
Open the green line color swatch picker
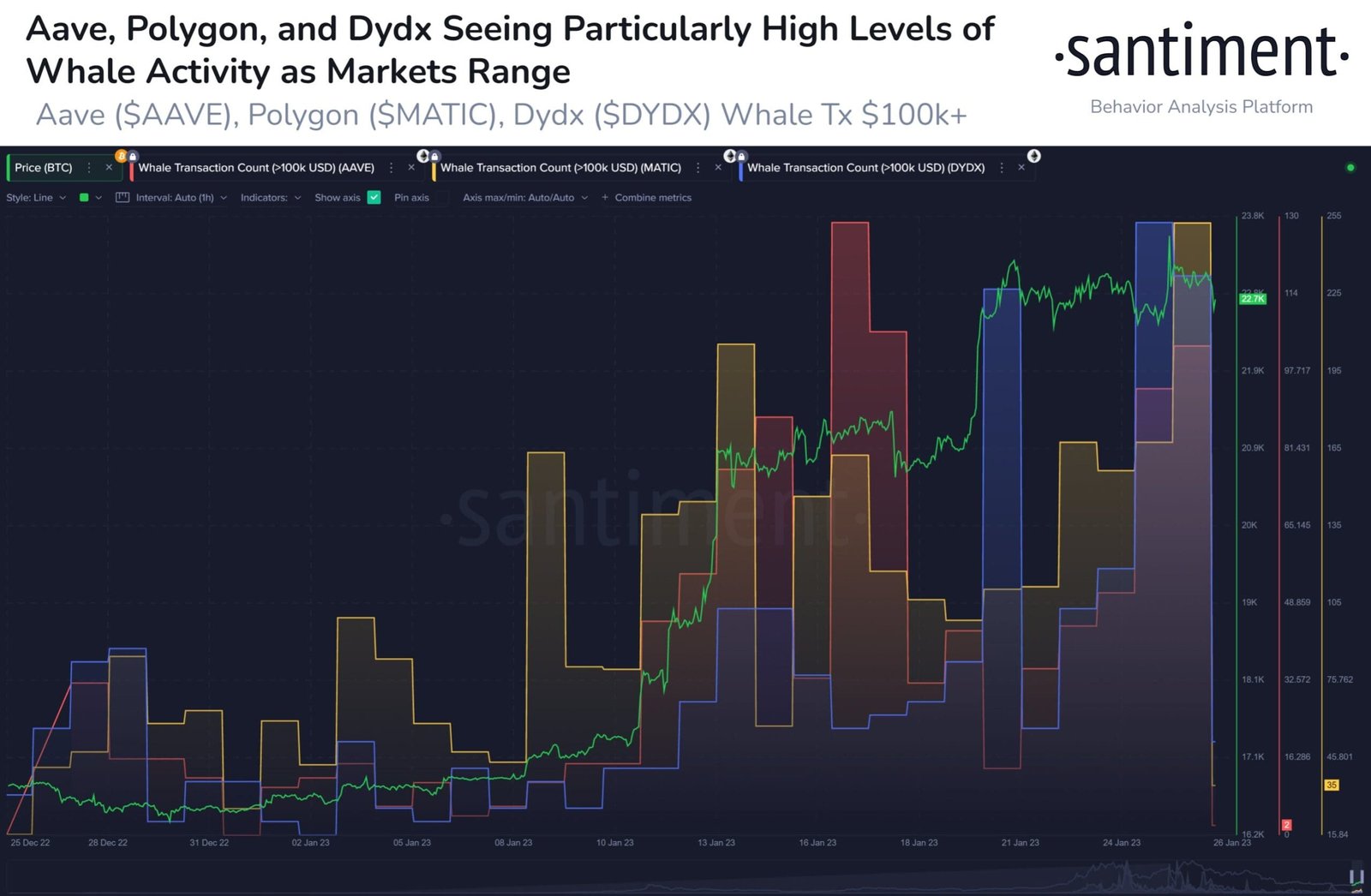click(x=83, y=197)
